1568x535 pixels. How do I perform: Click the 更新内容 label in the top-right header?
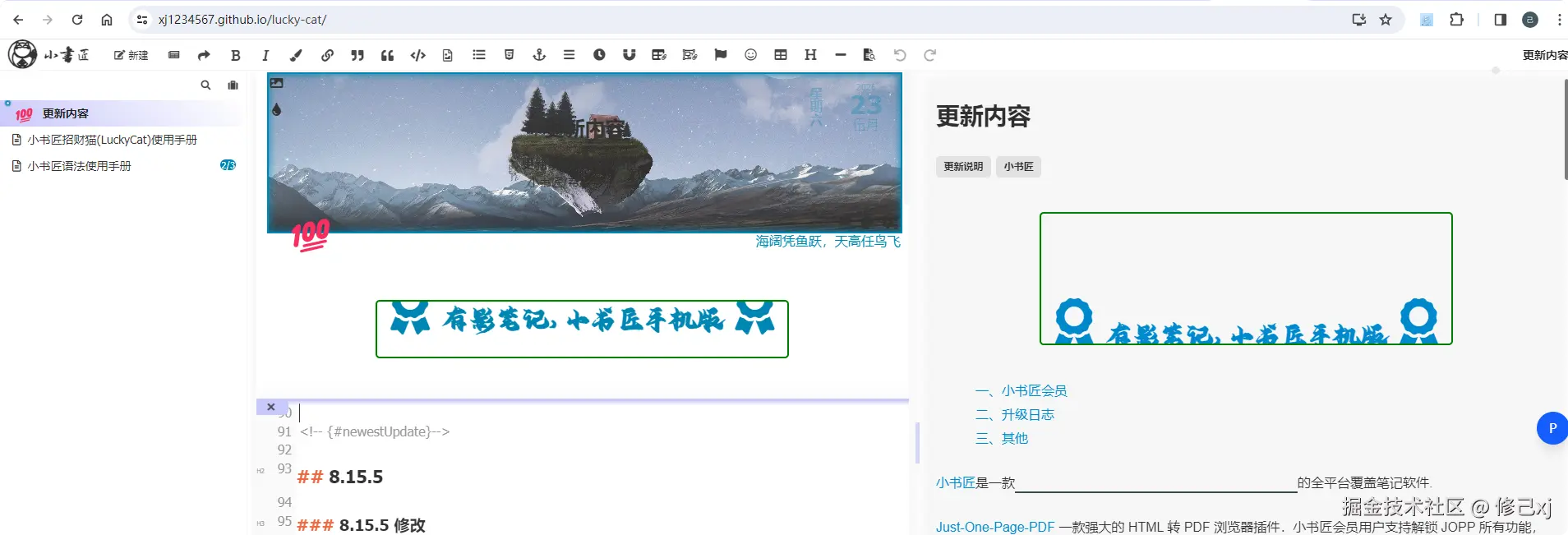(1545, 55)
